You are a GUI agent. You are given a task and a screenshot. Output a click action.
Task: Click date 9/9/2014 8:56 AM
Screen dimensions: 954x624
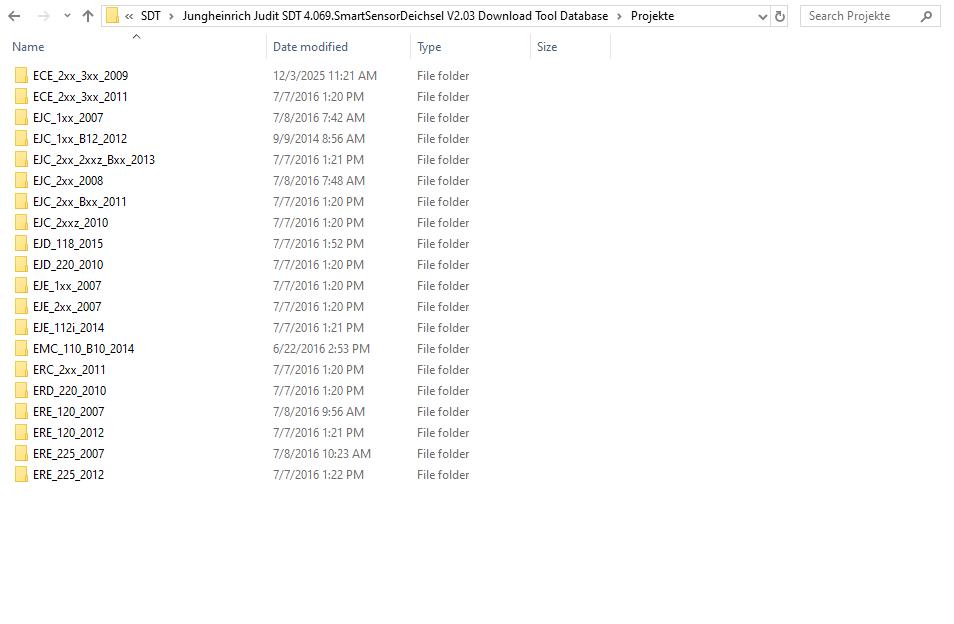[319, 139]
